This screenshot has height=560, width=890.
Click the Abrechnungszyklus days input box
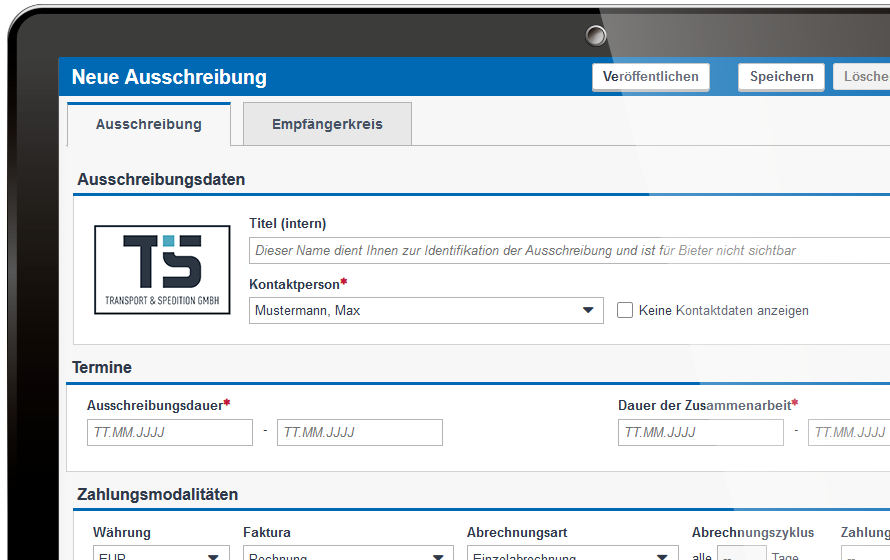click(742, 554)
